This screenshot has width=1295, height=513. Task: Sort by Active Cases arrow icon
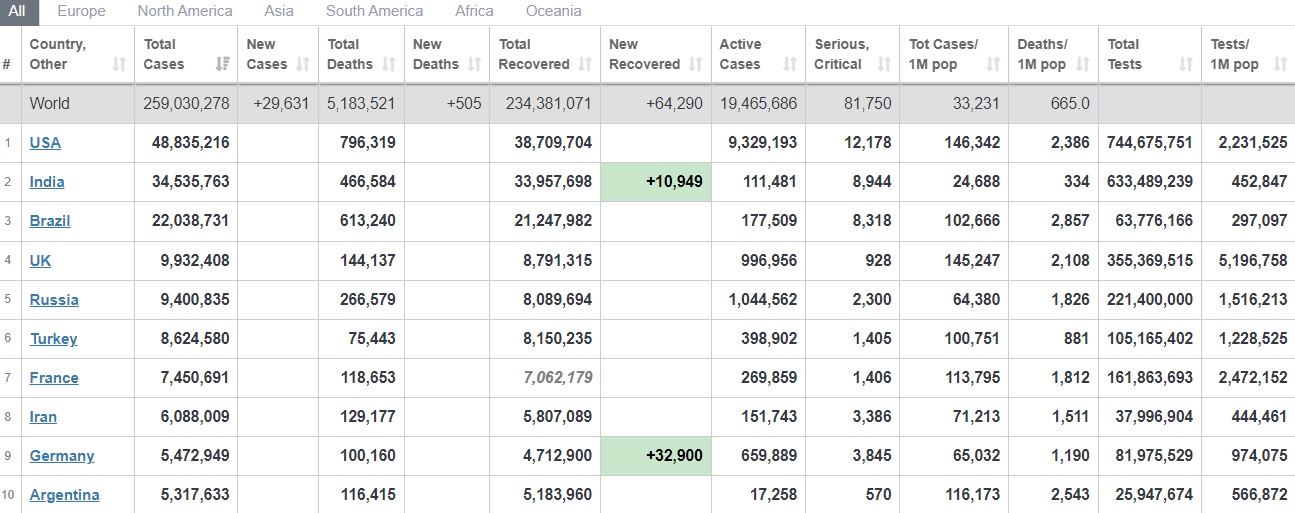tap(790, 65)
